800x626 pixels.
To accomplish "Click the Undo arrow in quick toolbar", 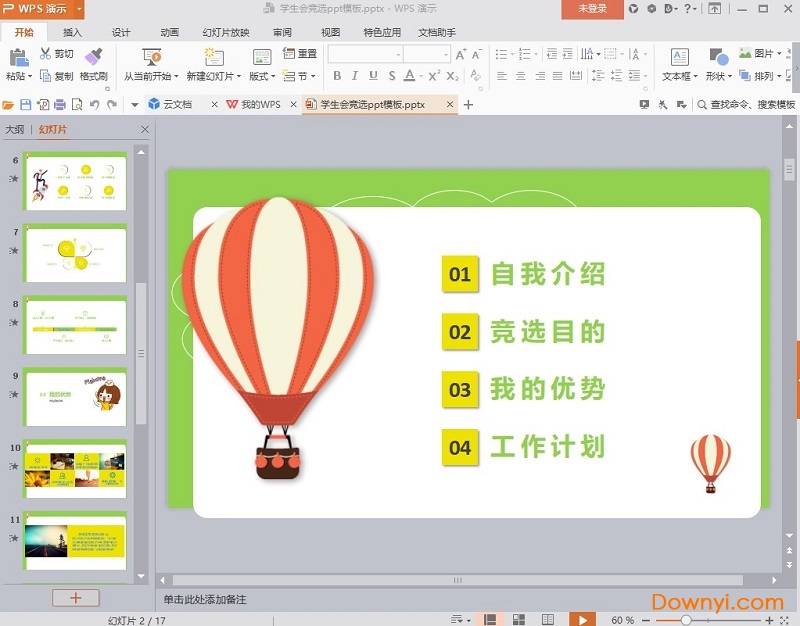I will click(x=95, y=105).
